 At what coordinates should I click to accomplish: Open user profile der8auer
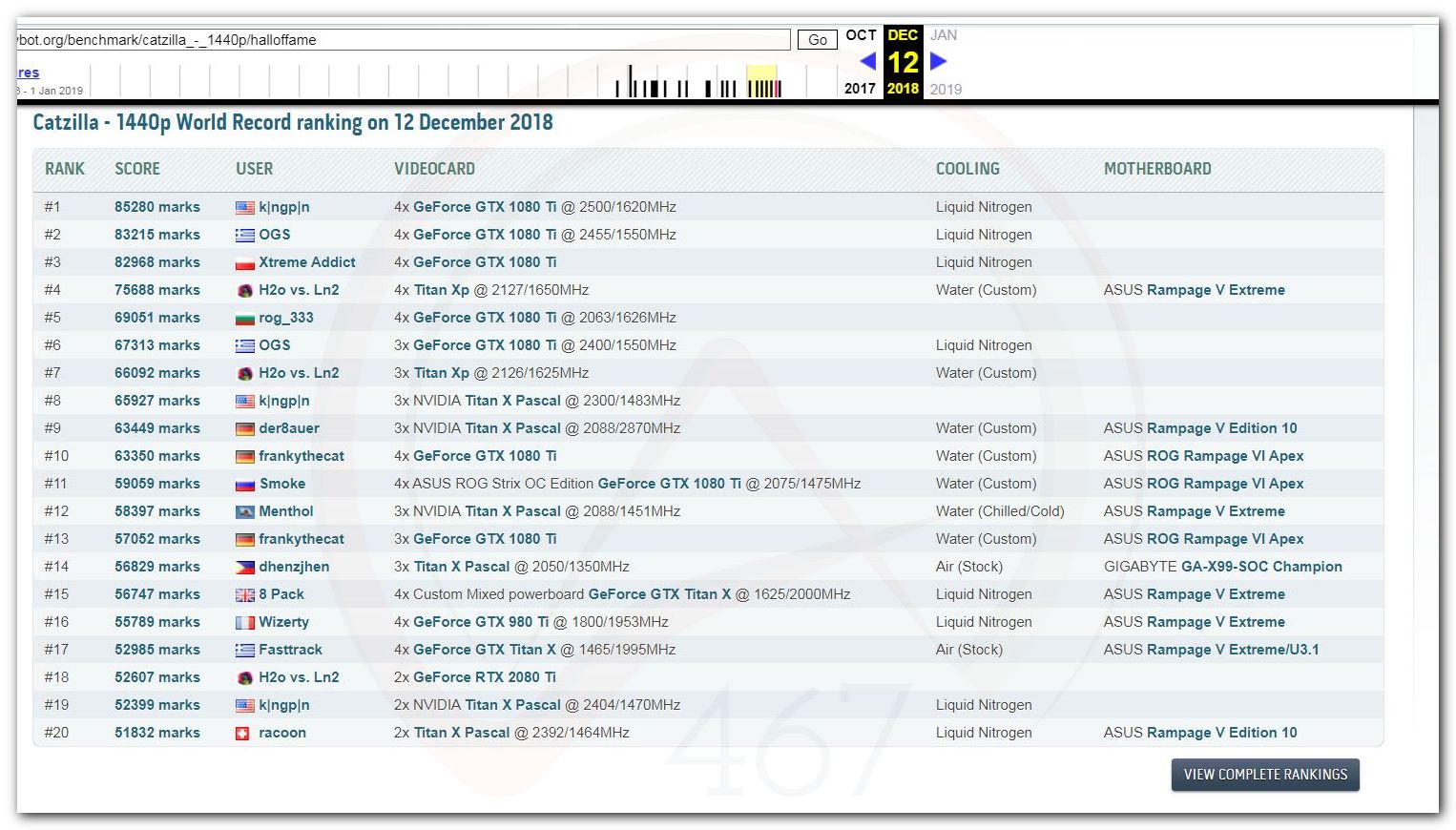click(x=289, y=428)
